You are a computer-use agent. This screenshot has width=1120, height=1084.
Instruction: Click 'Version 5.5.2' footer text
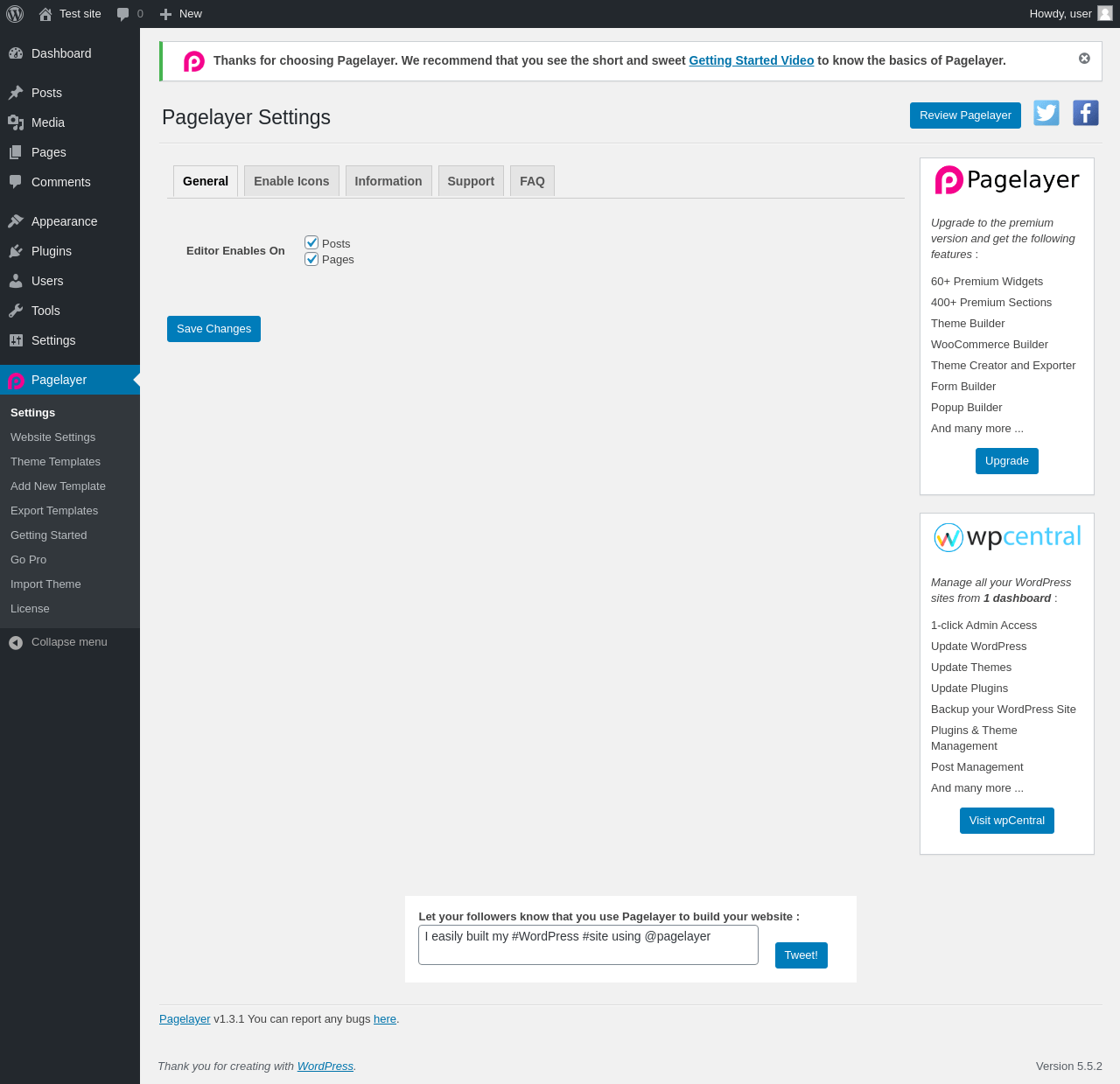tap(1069, 1067)
